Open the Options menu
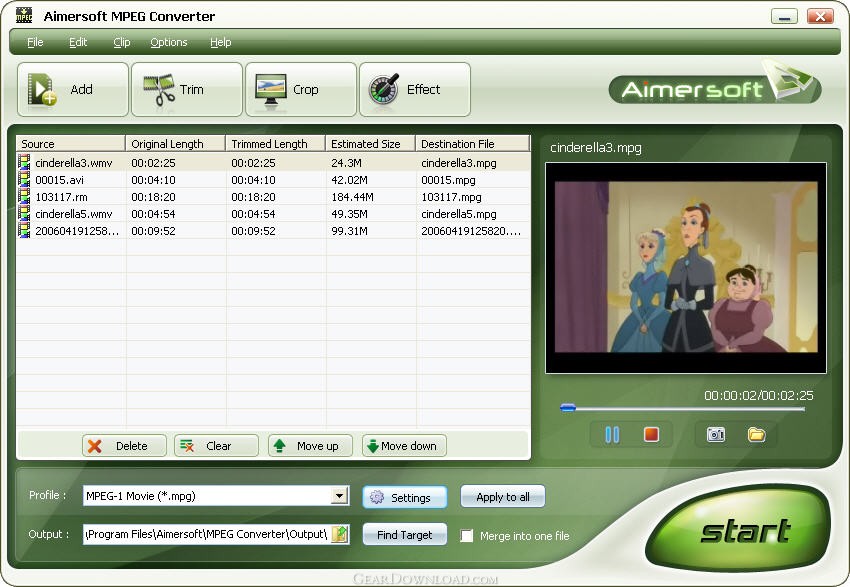The height and width of the screenshot is (587, 850). (x=169, y=42)
